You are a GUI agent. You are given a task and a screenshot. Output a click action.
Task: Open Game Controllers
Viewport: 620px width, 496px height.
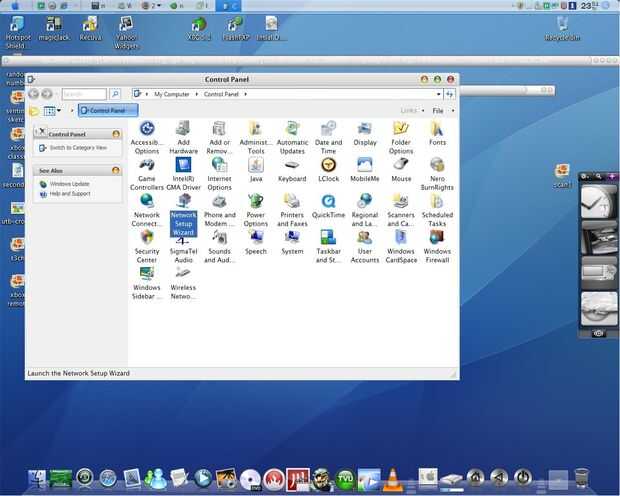[147, 174]
